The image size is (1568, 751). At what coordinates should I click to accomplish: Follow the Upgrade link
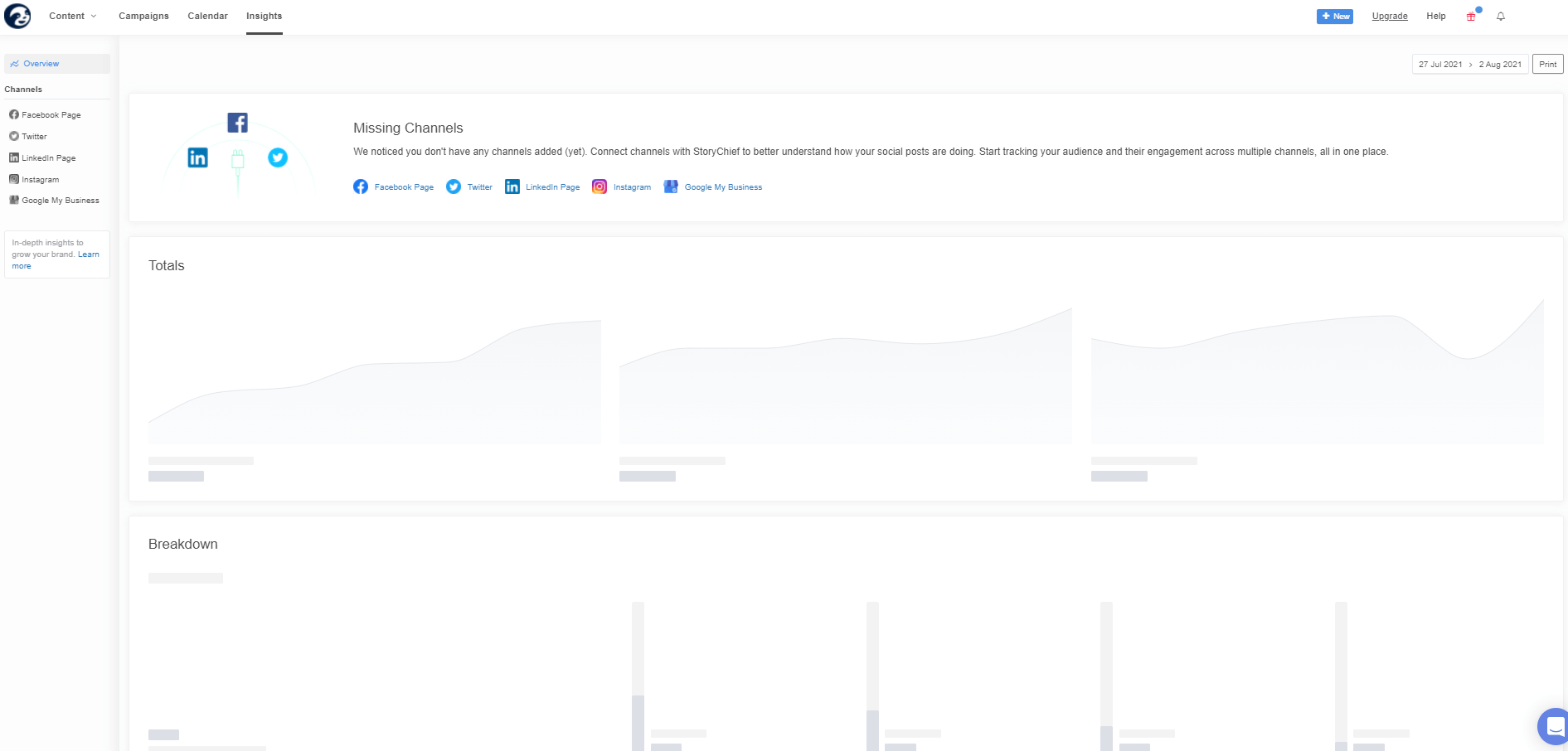[x=1390, y=16]
